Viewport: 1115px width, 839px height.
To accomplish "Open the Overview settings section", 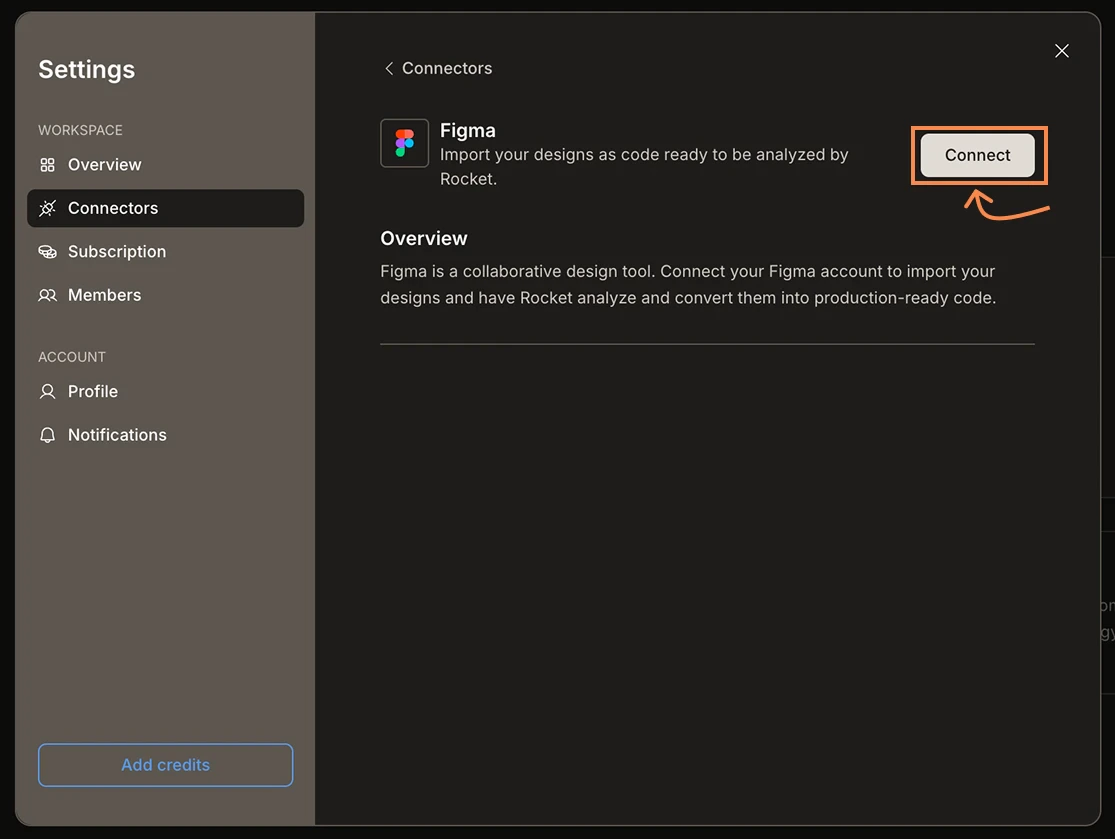I will click(166, 165).
